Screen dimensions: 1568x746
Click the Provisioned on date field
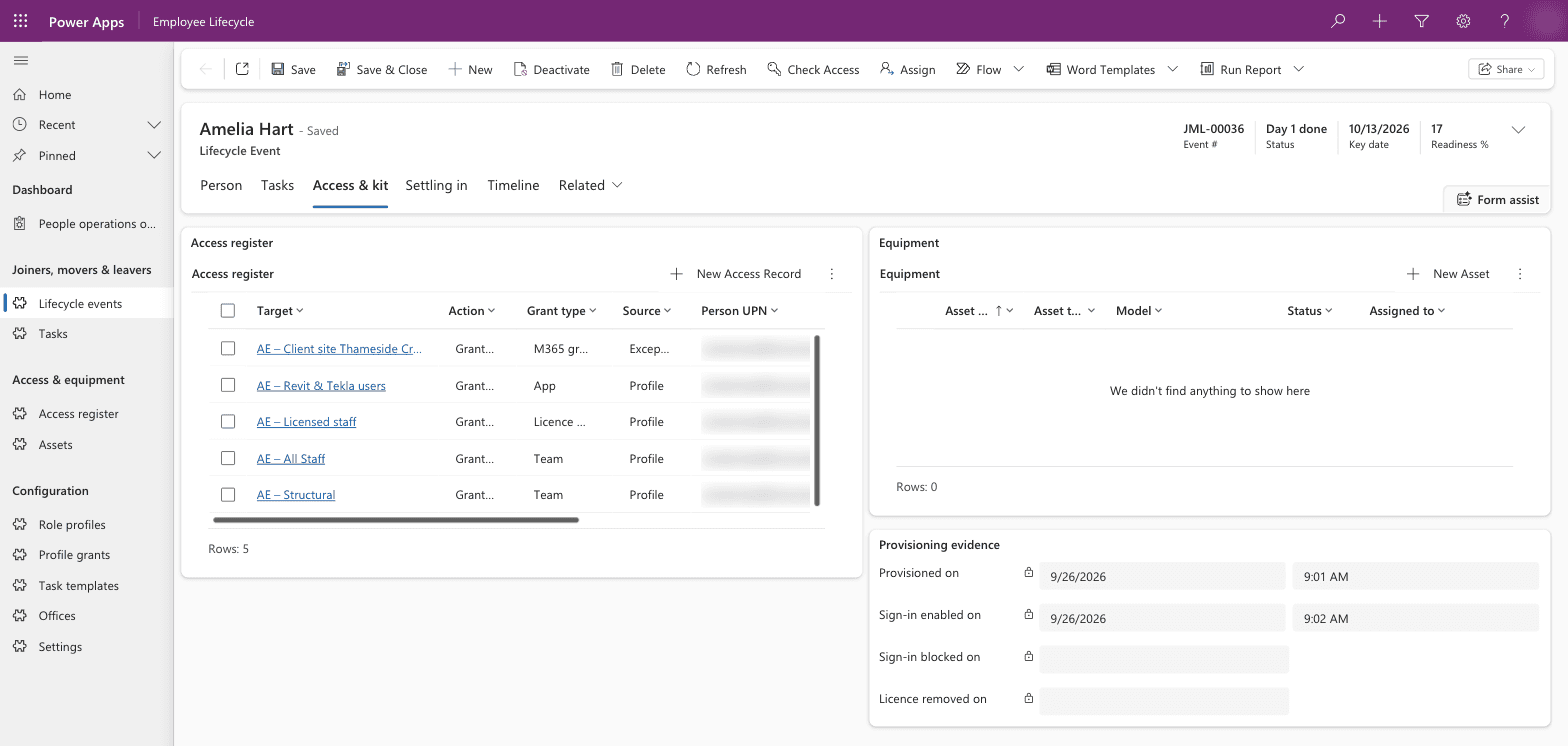(x=1162, y=576)
